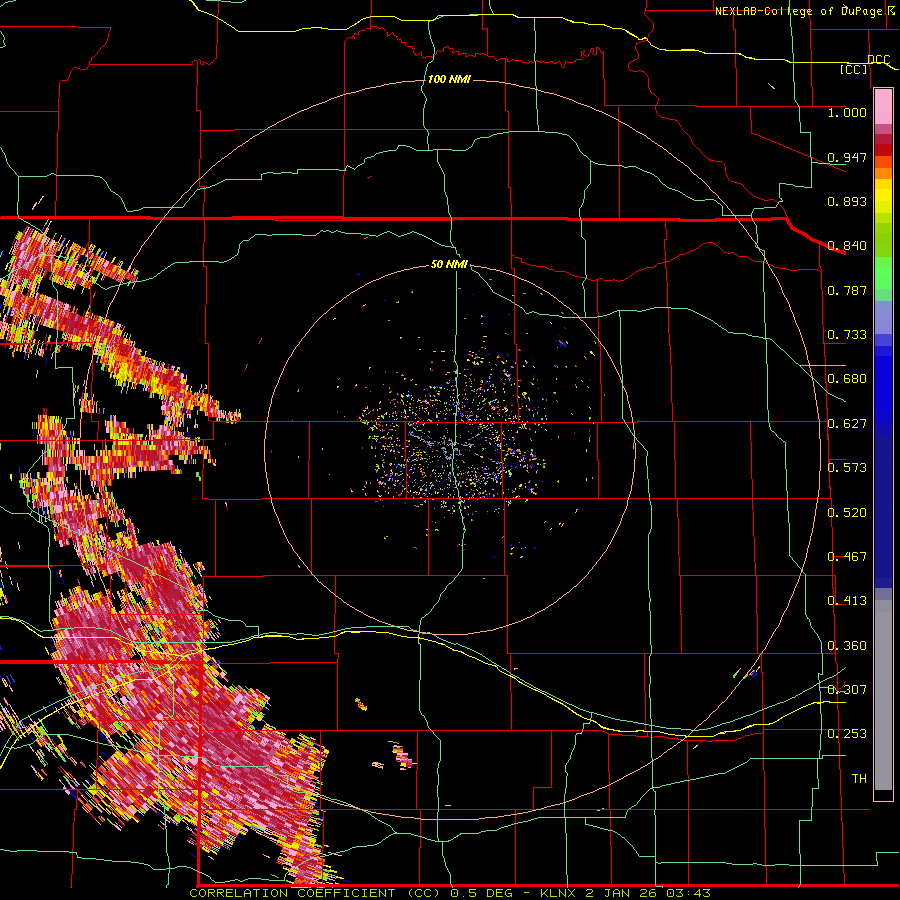
Task: Click the 03:43 timestamp in caption
Action: click(x=688, y=893)
